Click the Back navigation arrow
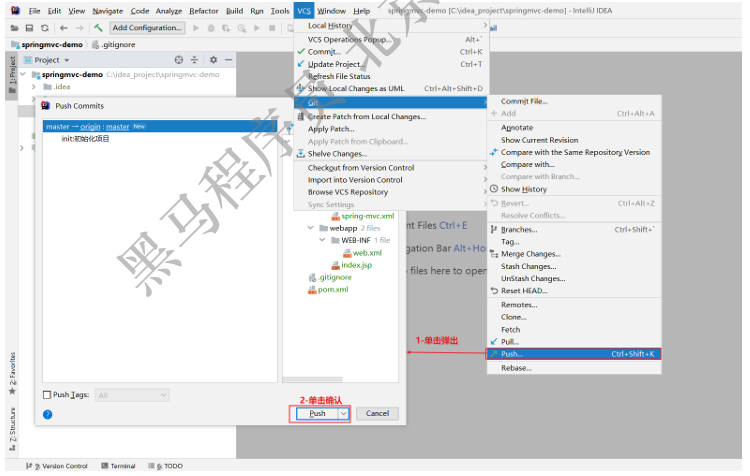750x476 pixels. pos(64,28)
